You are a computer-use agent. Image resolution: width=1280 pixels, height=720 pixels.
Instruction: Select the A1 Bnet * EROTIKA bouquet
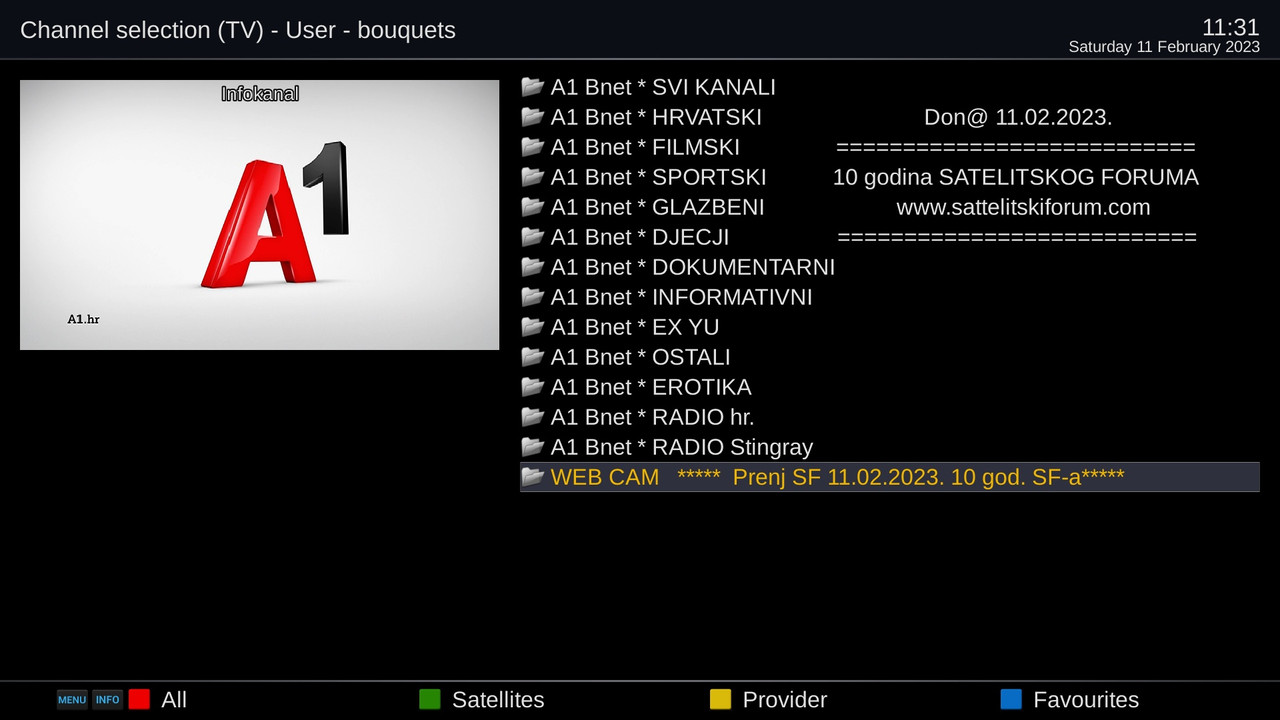pos(890,387)
